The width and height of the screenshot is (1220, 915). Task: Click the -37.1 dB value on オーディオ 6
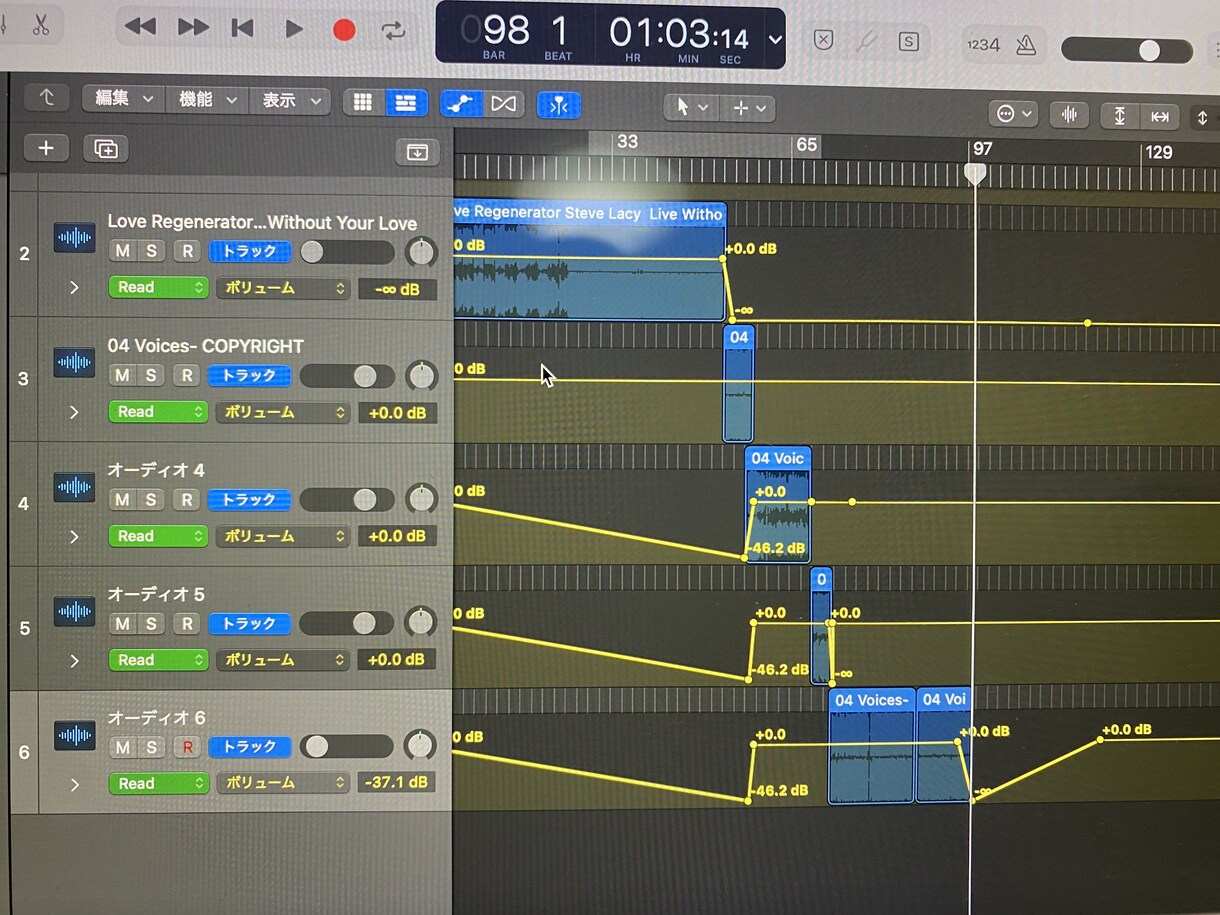coord(397,782)
